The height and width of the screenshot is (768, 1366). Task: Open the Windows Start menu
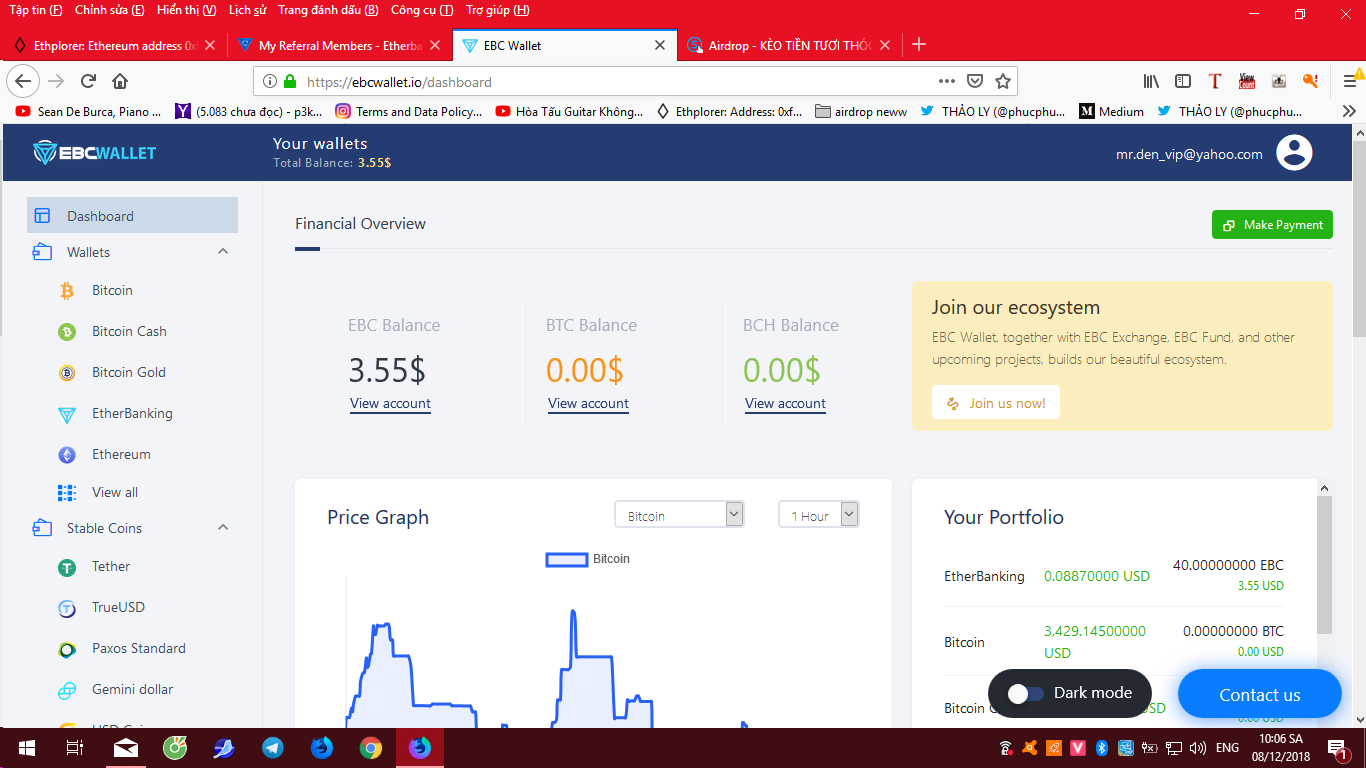[27, 747]
